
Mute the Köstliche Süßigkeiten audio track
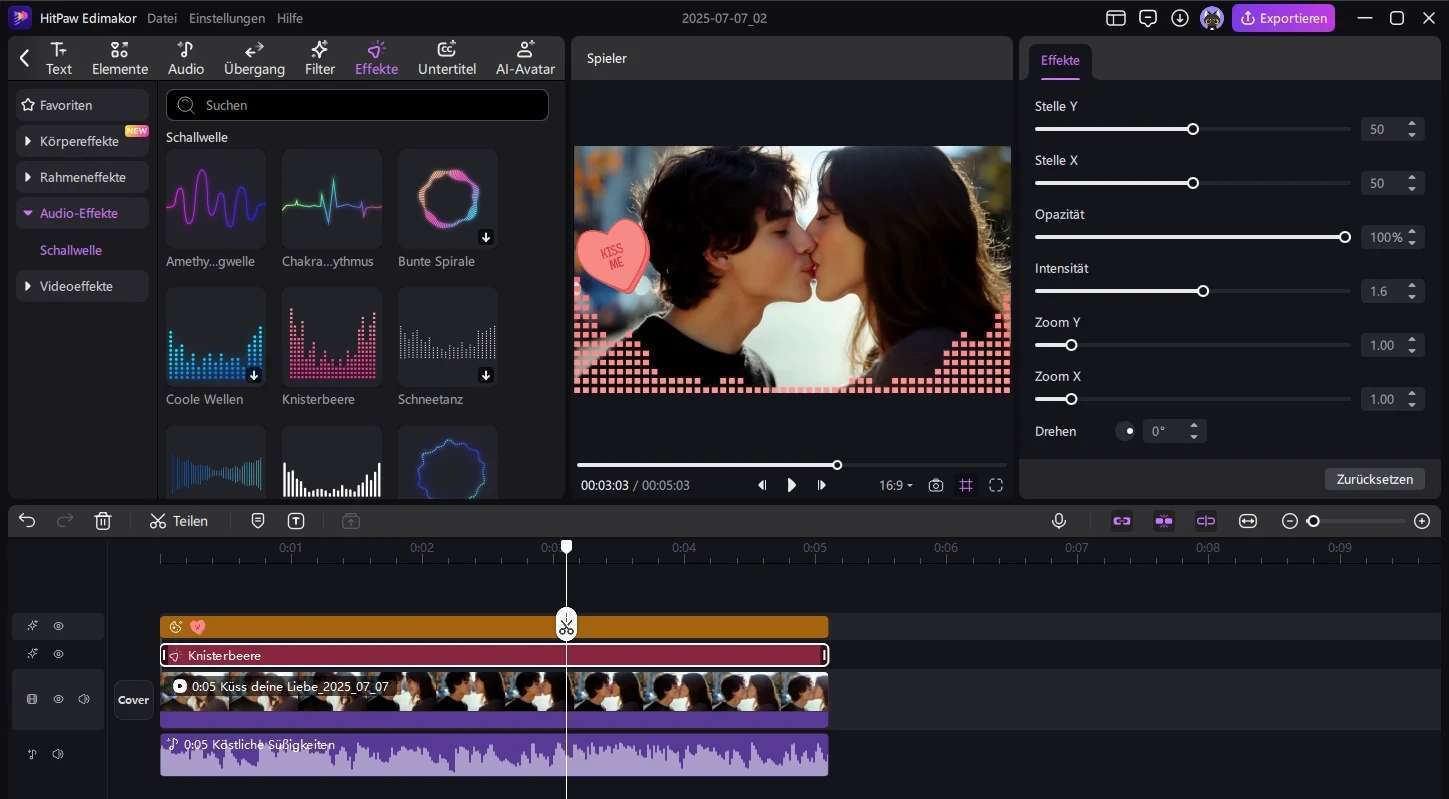[58, 754]
